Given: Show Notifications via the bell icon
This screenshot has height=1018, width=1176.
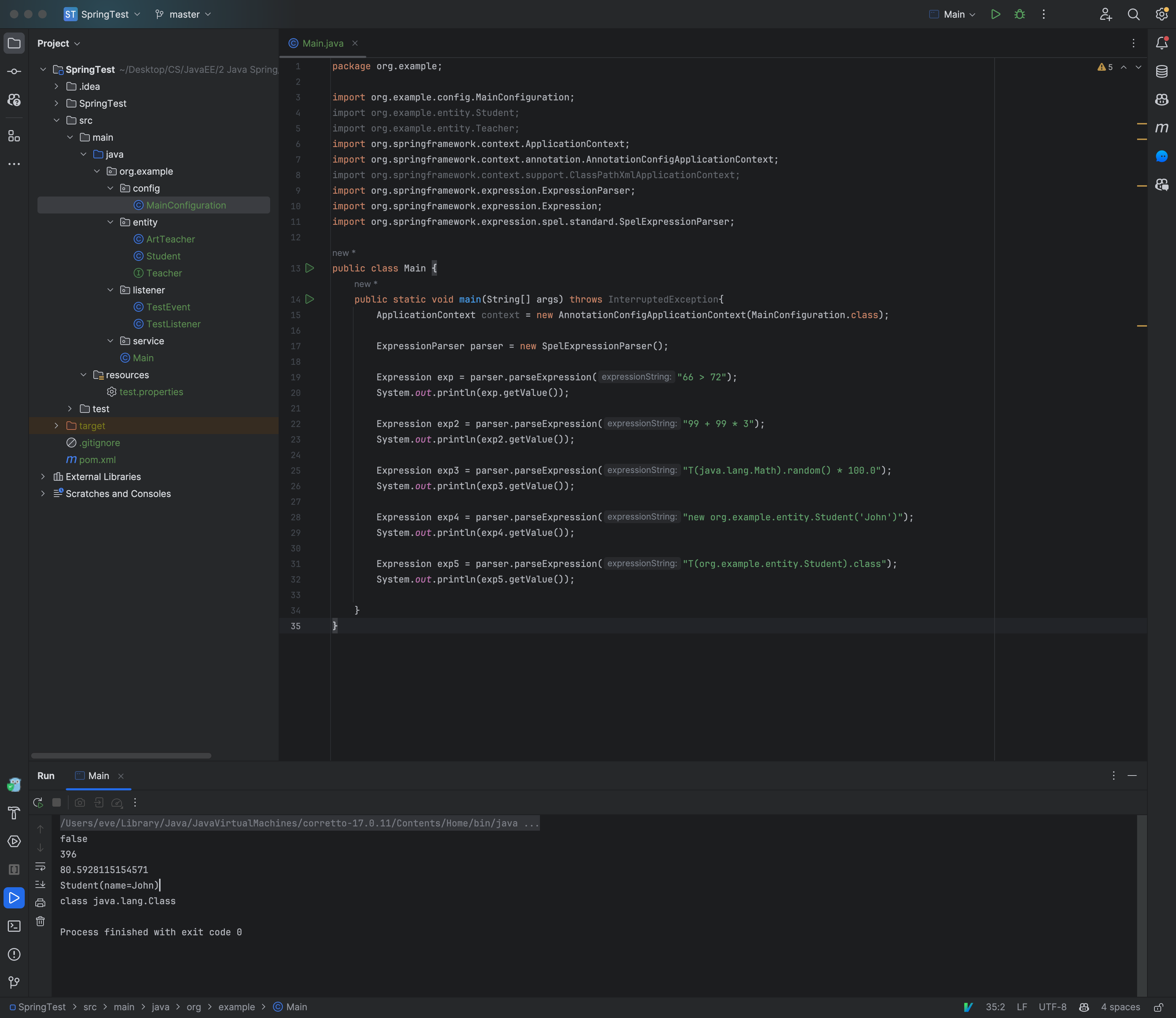Looking at the screenshot, I should pyautogui.click(x=1162, y=43).
